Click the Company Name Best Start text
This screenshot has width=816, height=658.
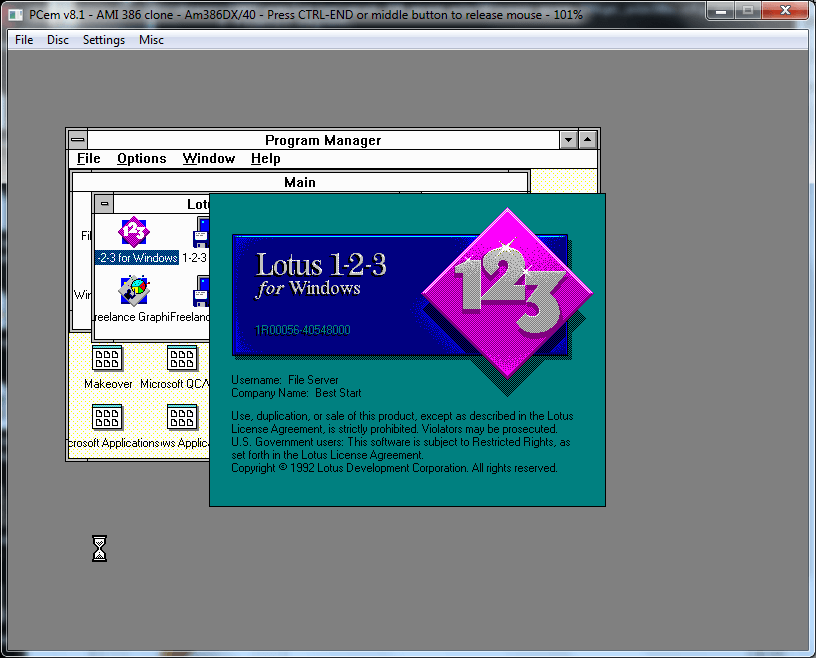(x=296, y=393)
